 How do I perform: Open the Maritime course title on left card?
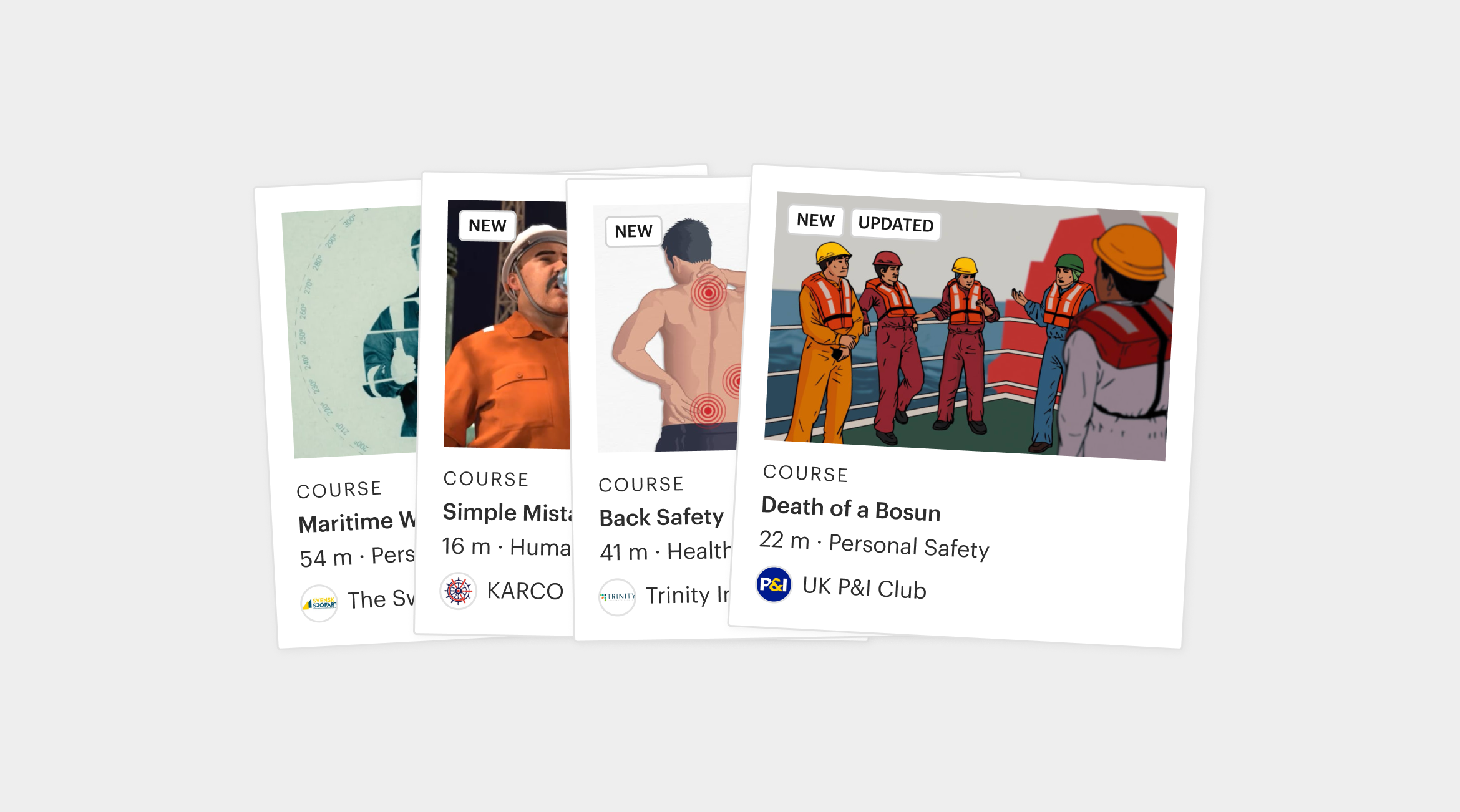point(357,521)
